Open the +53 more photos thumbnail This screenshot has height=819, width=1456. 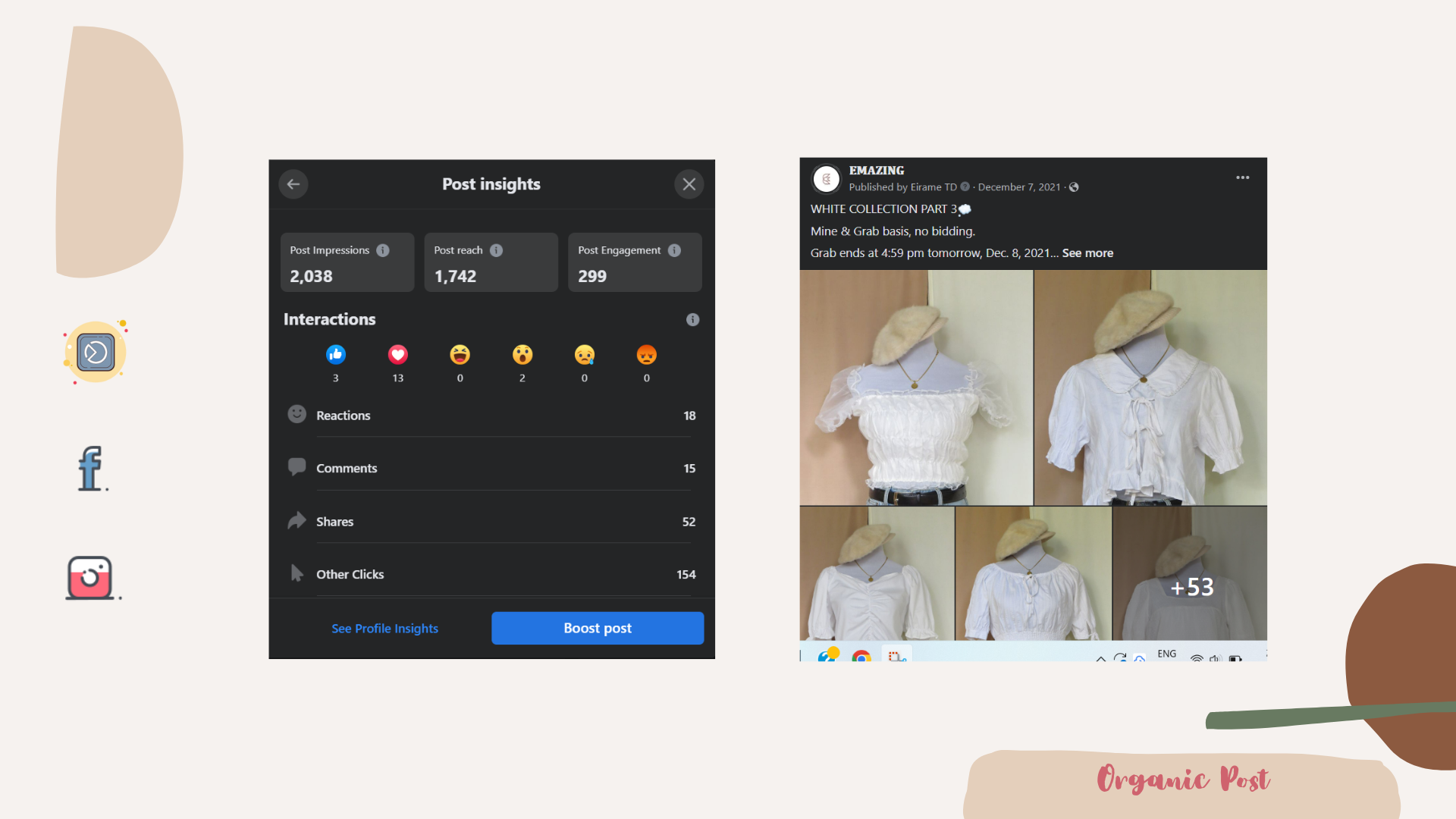(1190, 573)
